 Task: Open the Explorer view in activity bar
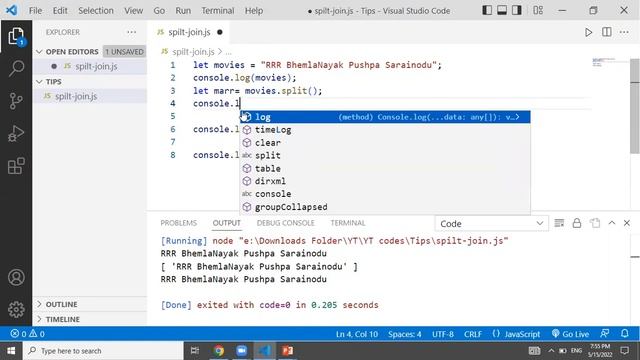16,36
